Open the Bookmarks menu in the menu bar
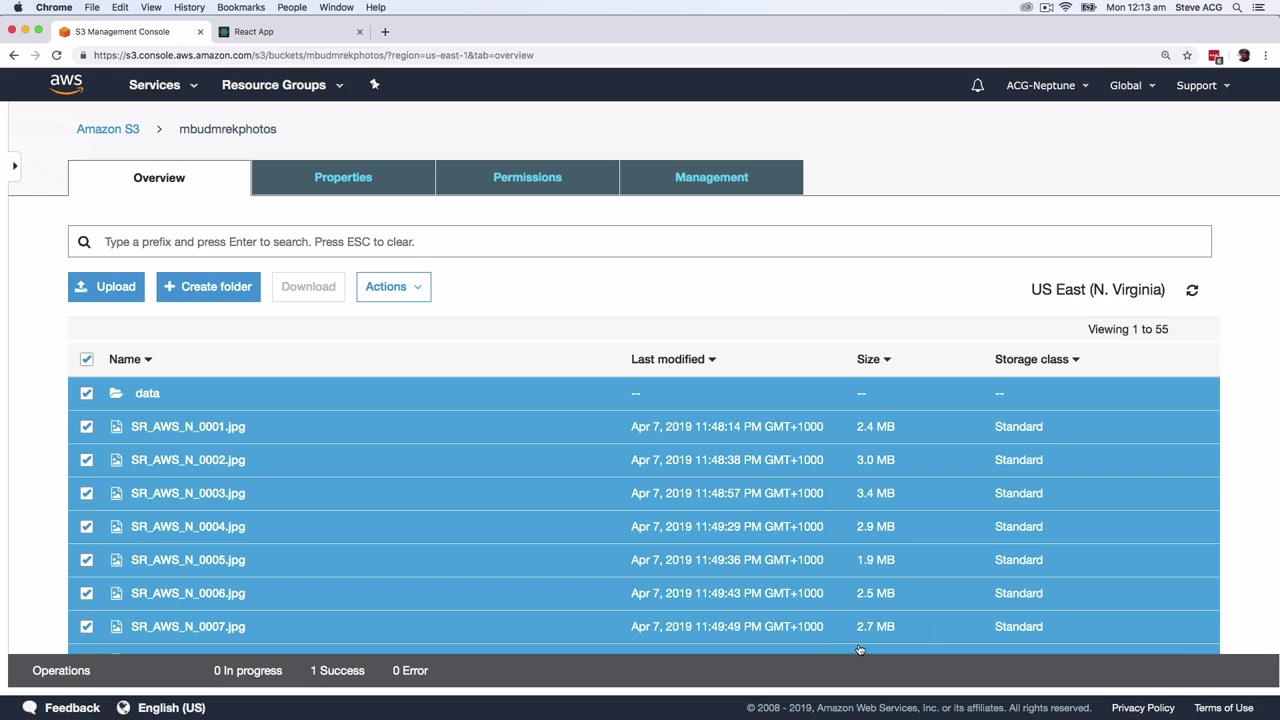The image size is (1280, 720). (x=241, y=7)
